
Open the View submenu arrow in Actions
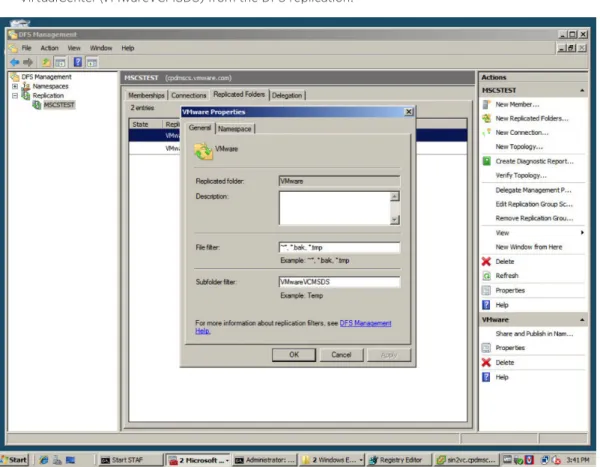click(582, 233)
